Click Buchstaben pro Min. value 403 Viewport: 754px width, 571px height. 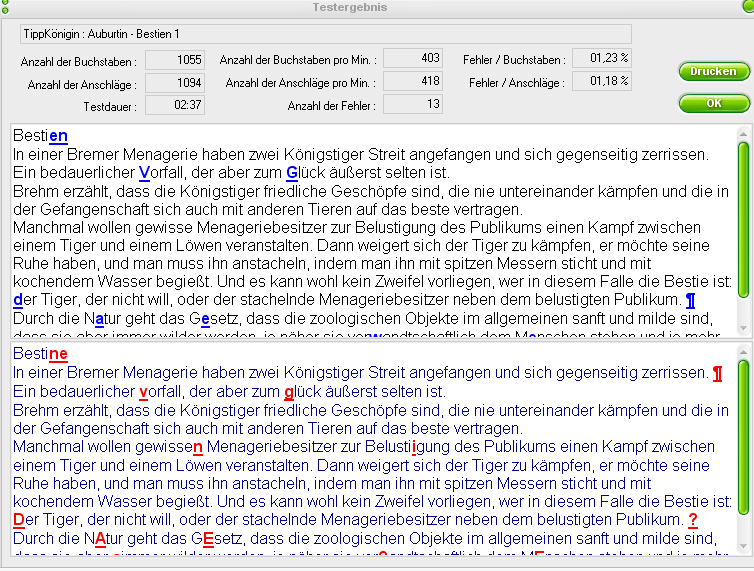tap(413, 58)
